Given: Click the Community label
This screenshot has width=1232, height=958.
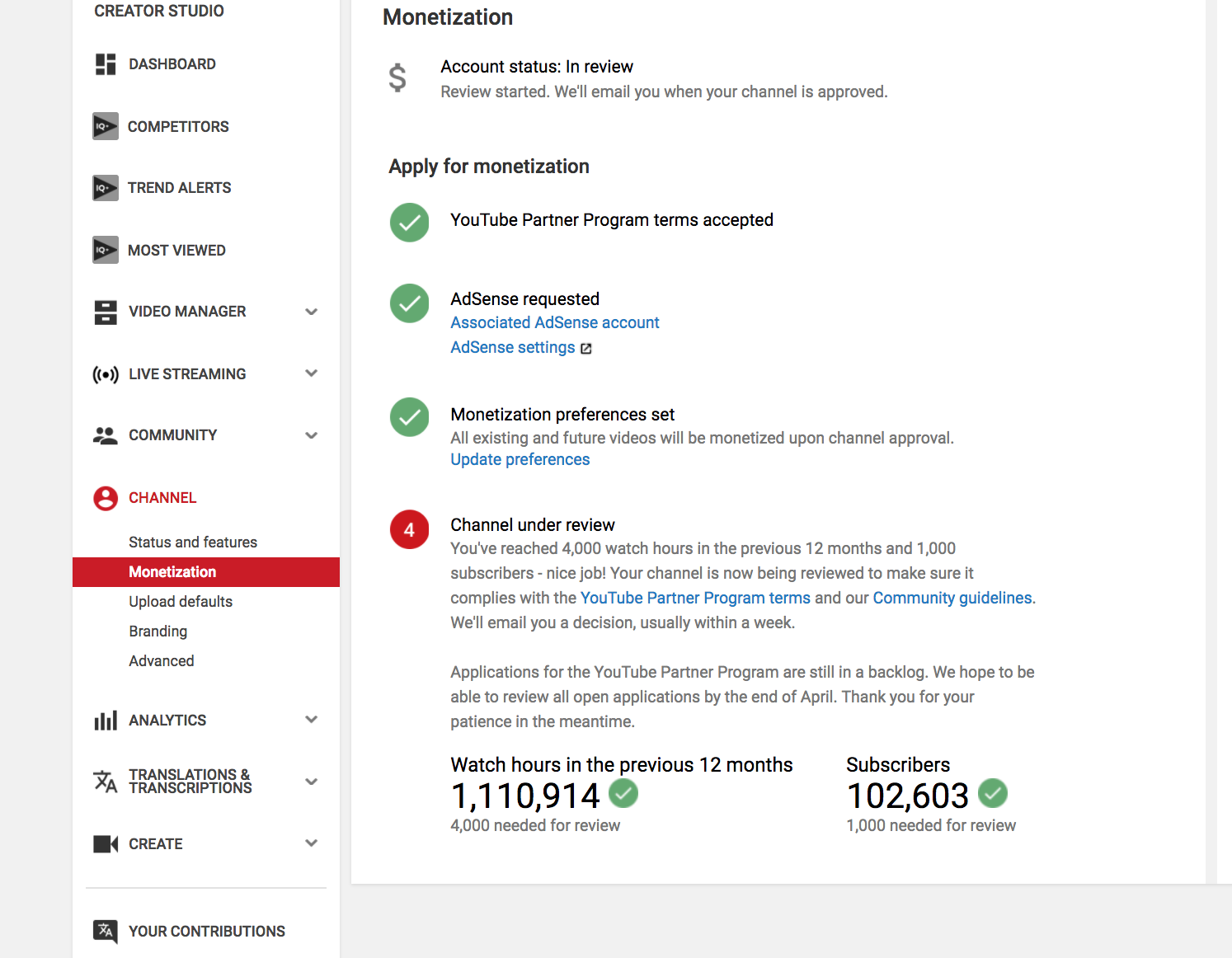Looking at the screenshot, I should [173, 435].
